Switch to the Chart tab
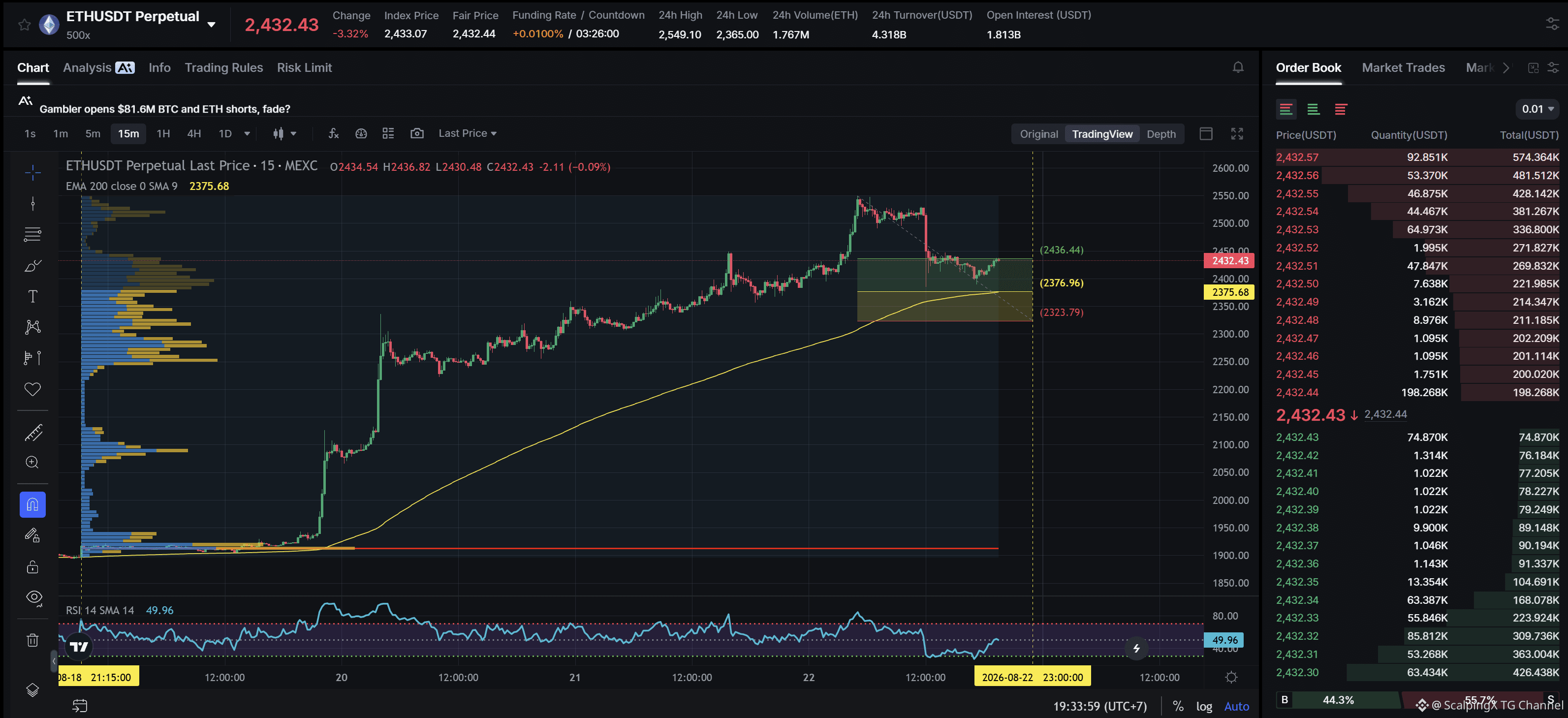This screenshot has height=718, width=1568. tap(33, 67)
